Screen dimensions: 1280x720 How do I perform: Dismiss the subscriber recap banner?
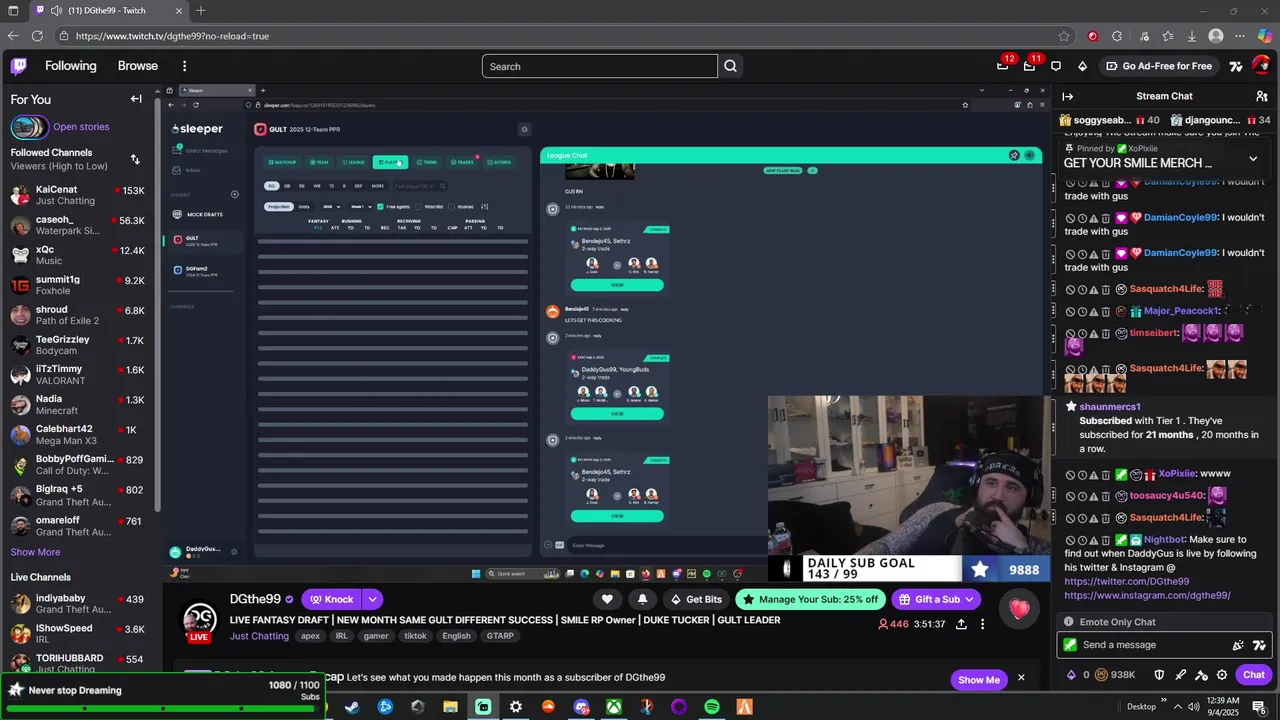coord(1021,678)
